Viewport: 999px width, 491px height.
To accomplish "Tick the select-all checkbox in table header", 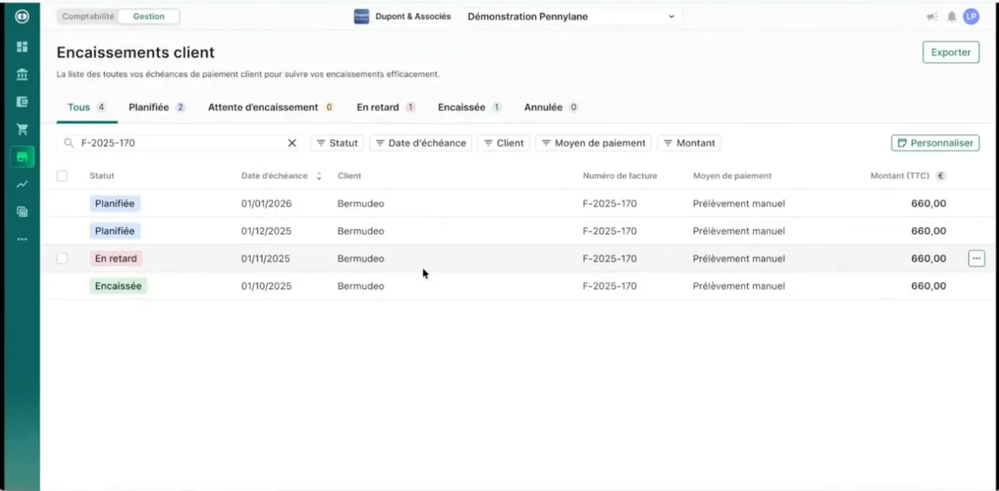I will (x=62, y=176).
